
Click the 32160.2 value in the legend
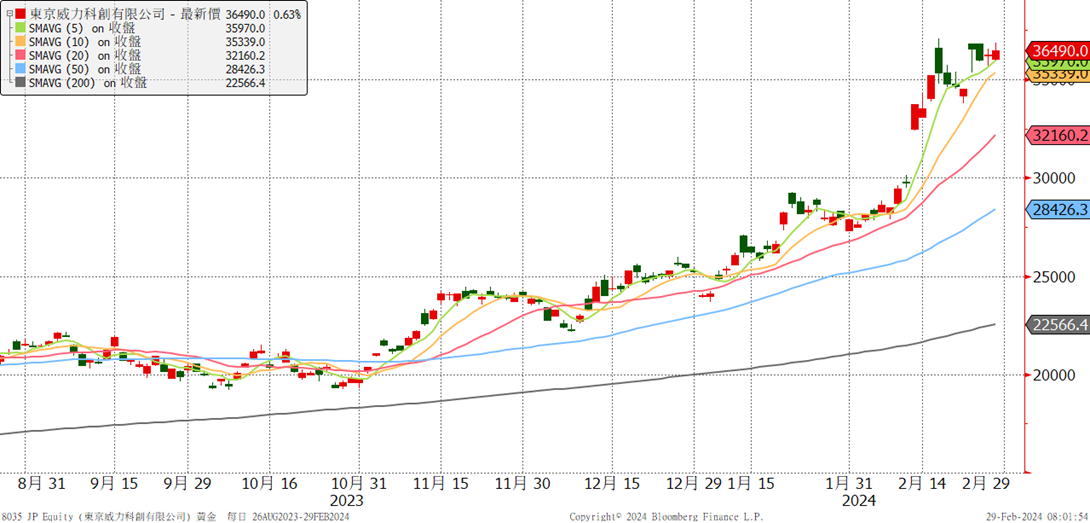pos(245,56)
